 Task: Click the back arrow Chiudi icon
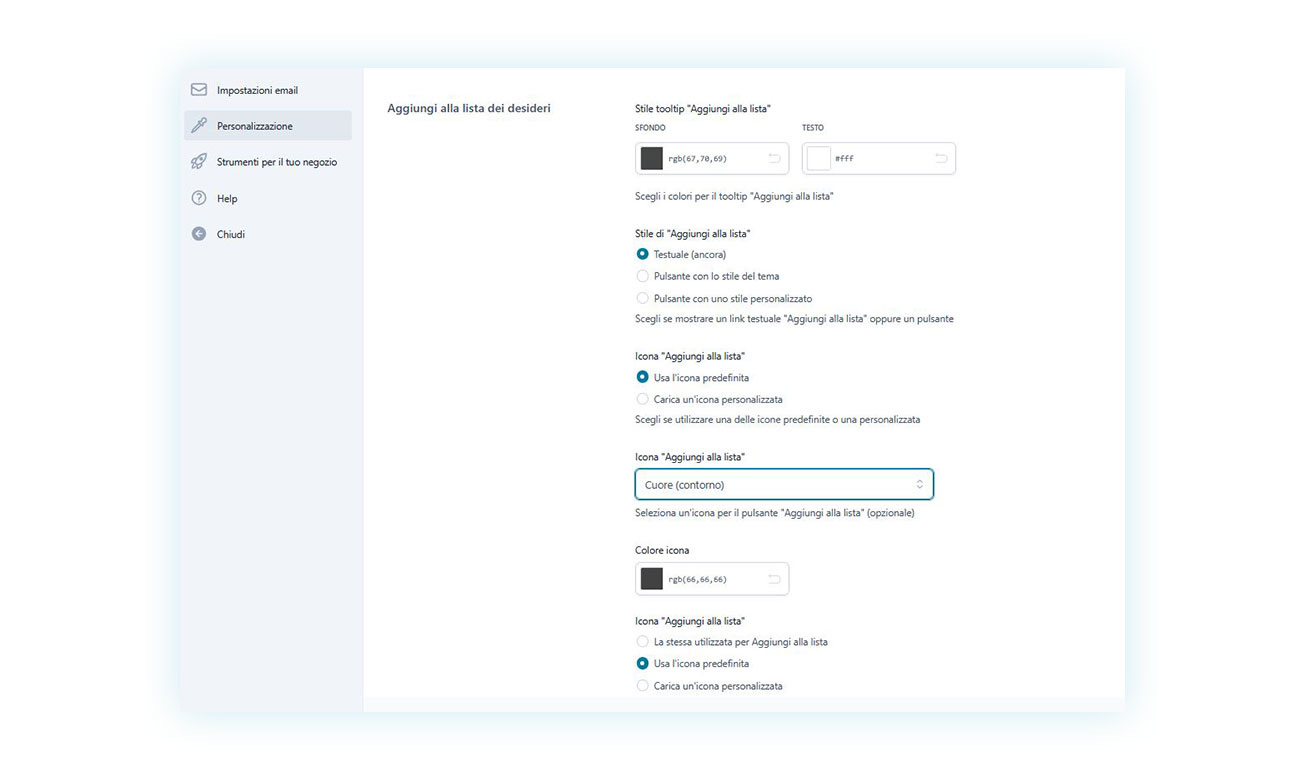point(199,234)
